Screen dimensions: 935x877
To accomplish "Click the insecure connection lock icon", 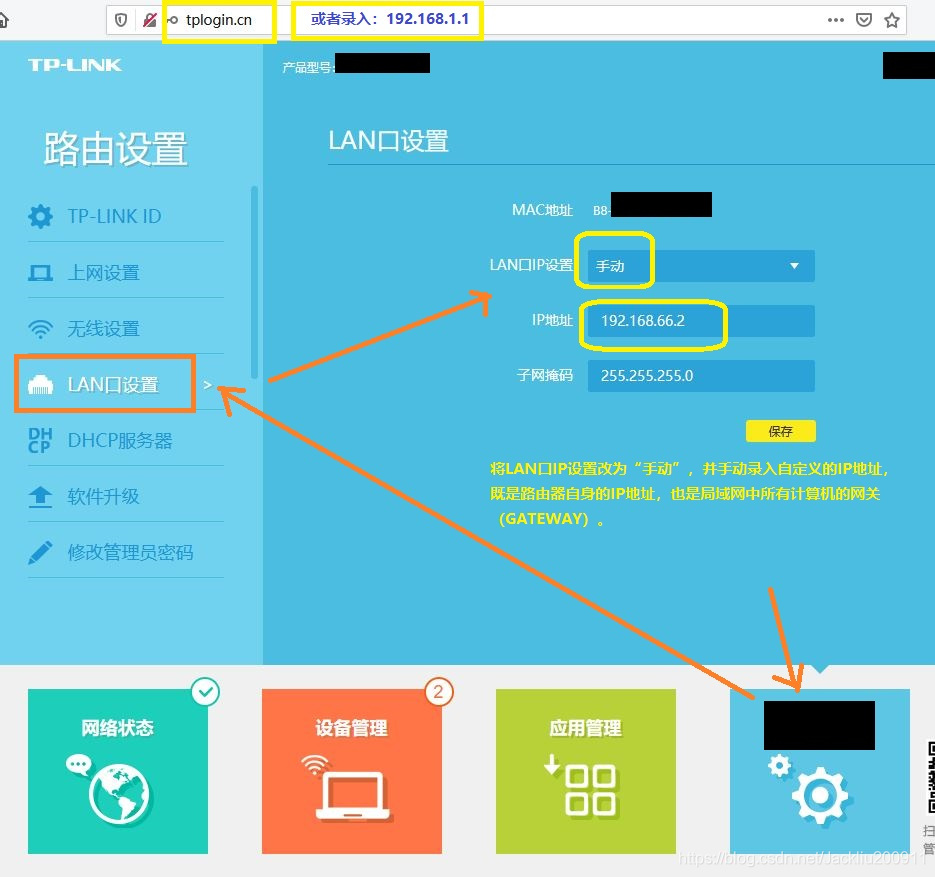I will point(150,20).
